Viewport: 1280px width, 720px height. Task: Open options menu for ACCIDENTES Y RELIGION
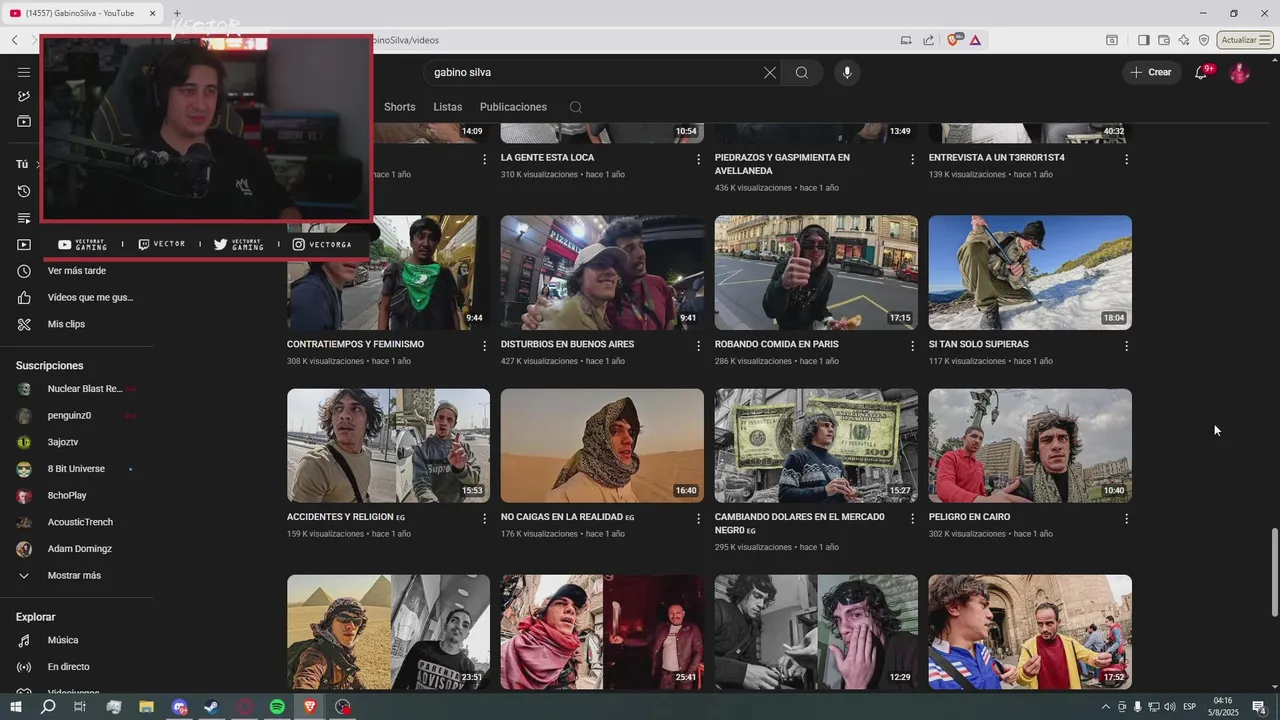485,519
